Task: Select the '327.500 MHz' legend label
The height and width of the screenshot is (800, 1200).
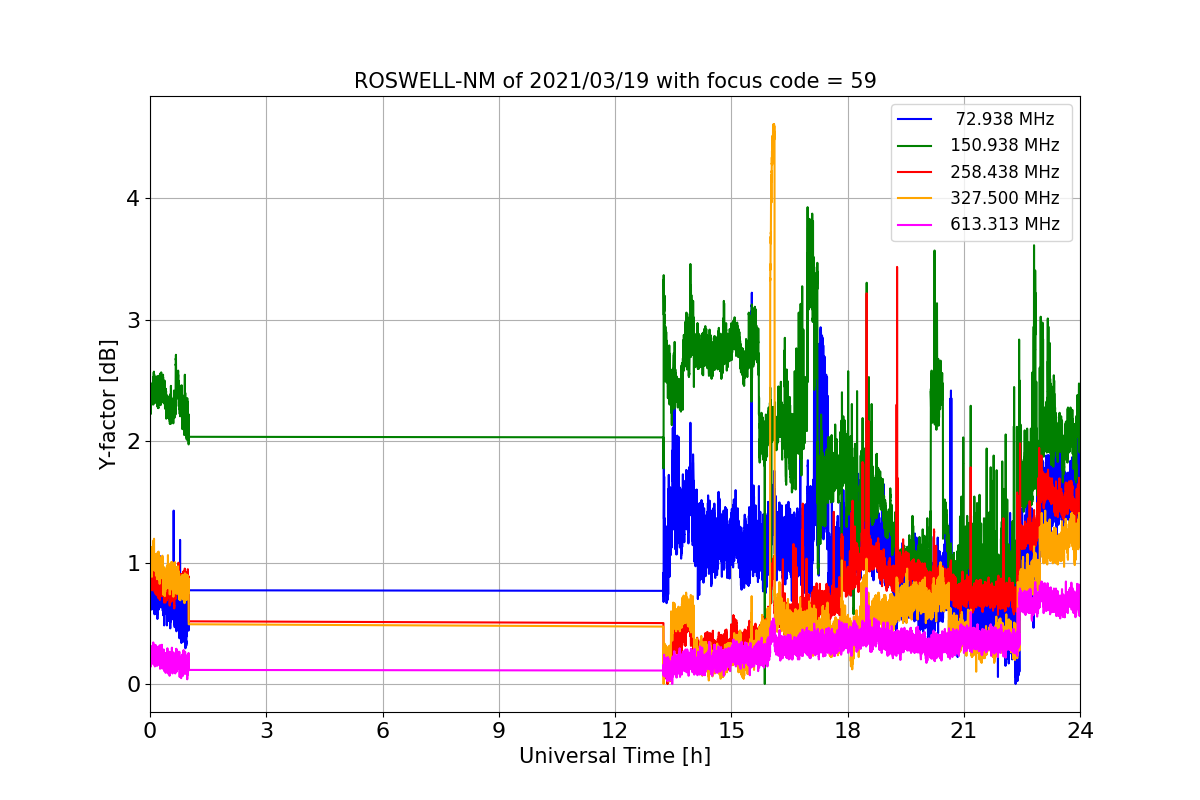Action: (1005, 198)
